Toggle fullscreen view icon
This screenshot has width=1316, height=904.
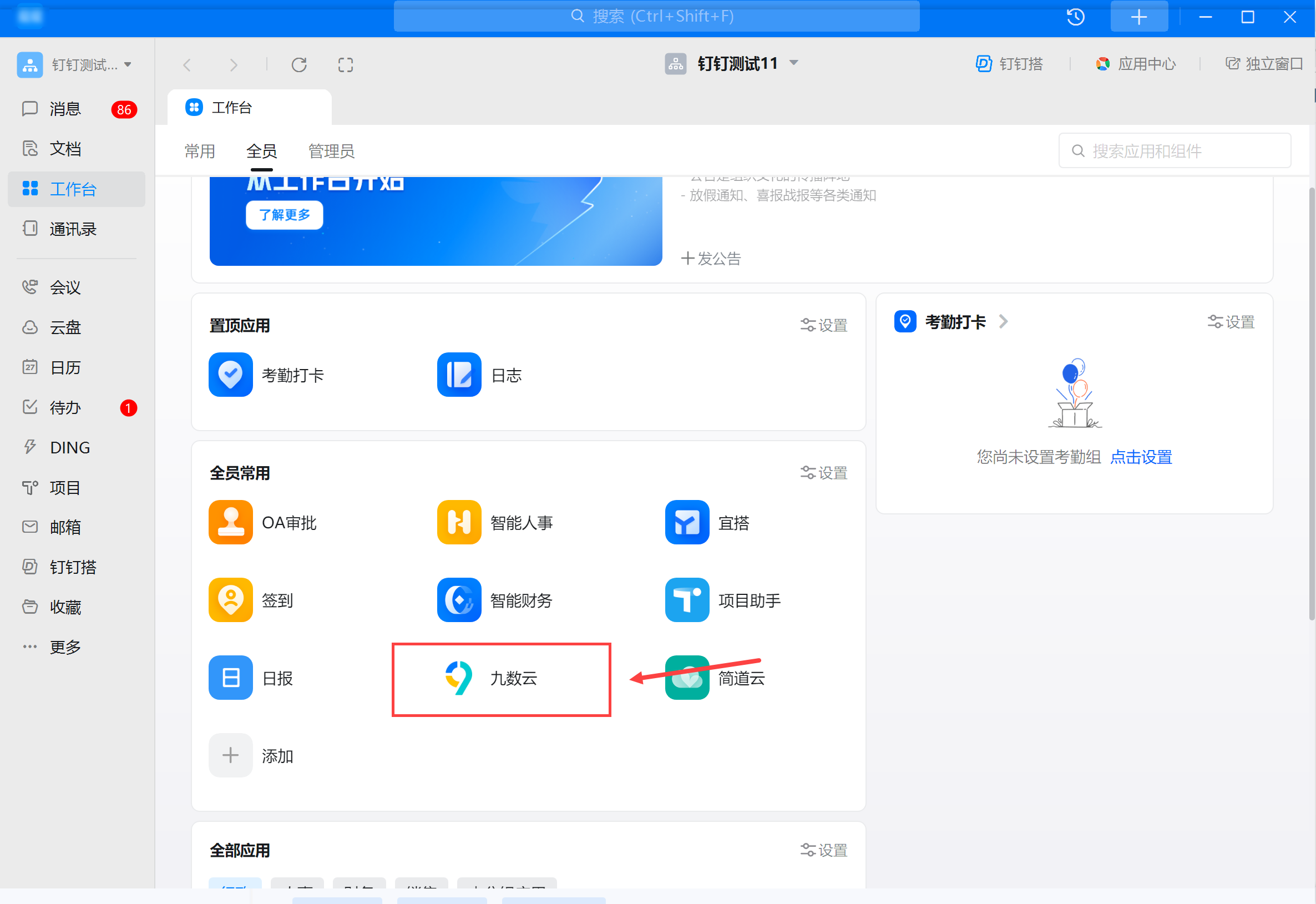(x=346, y=65)
